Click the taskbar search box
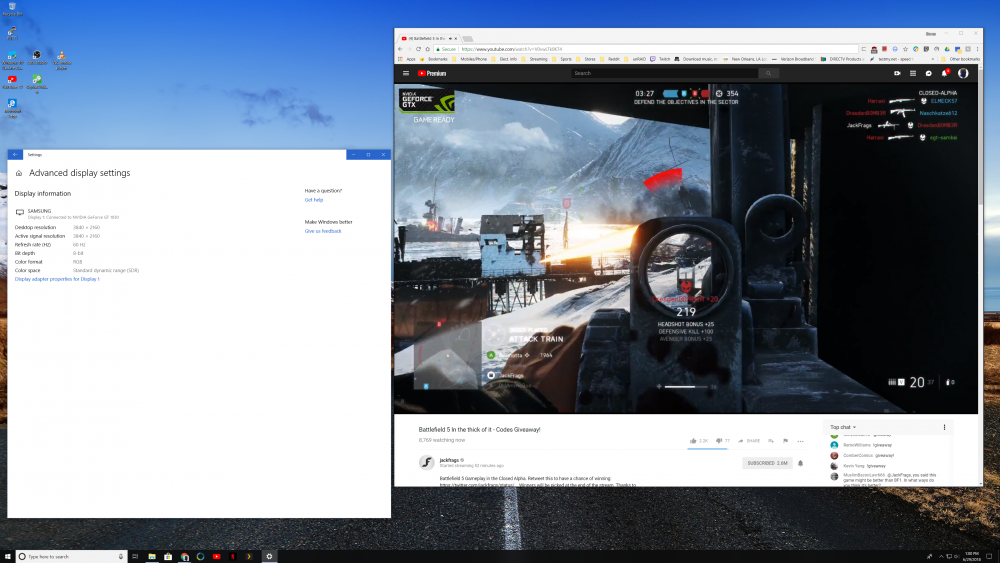The height and width of the screenshot is (563, 1000). 71,557
